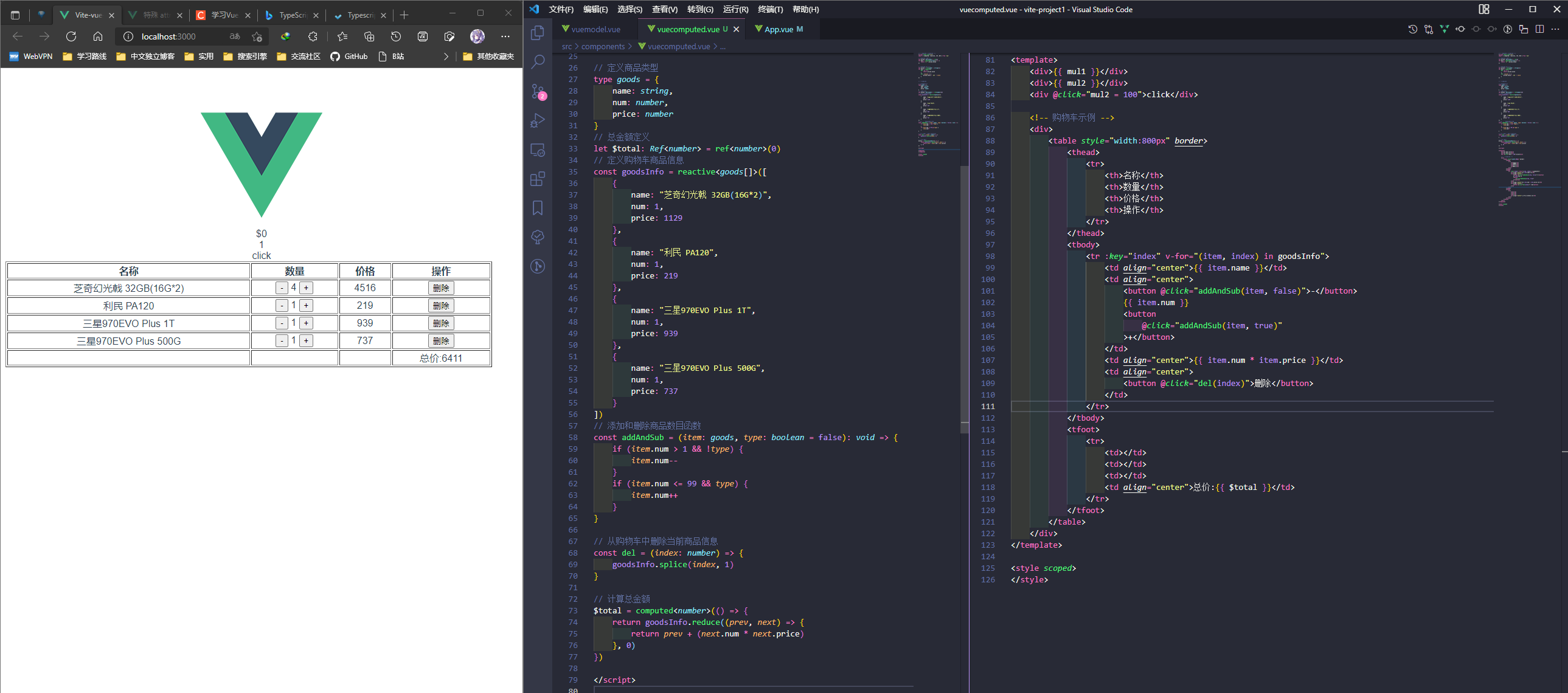Click left editor minimap code preview
The image size is (1568, 693).
(937, 103)
